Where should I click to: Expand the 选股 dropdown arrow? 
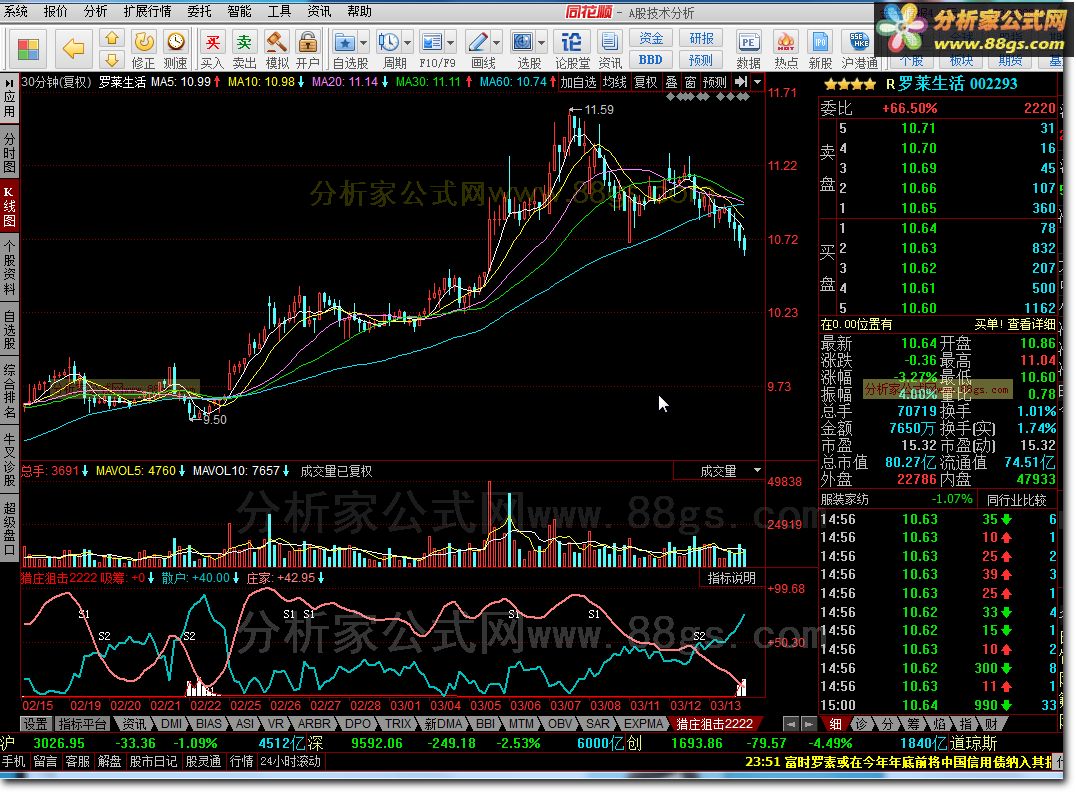(x=542, y=43)
